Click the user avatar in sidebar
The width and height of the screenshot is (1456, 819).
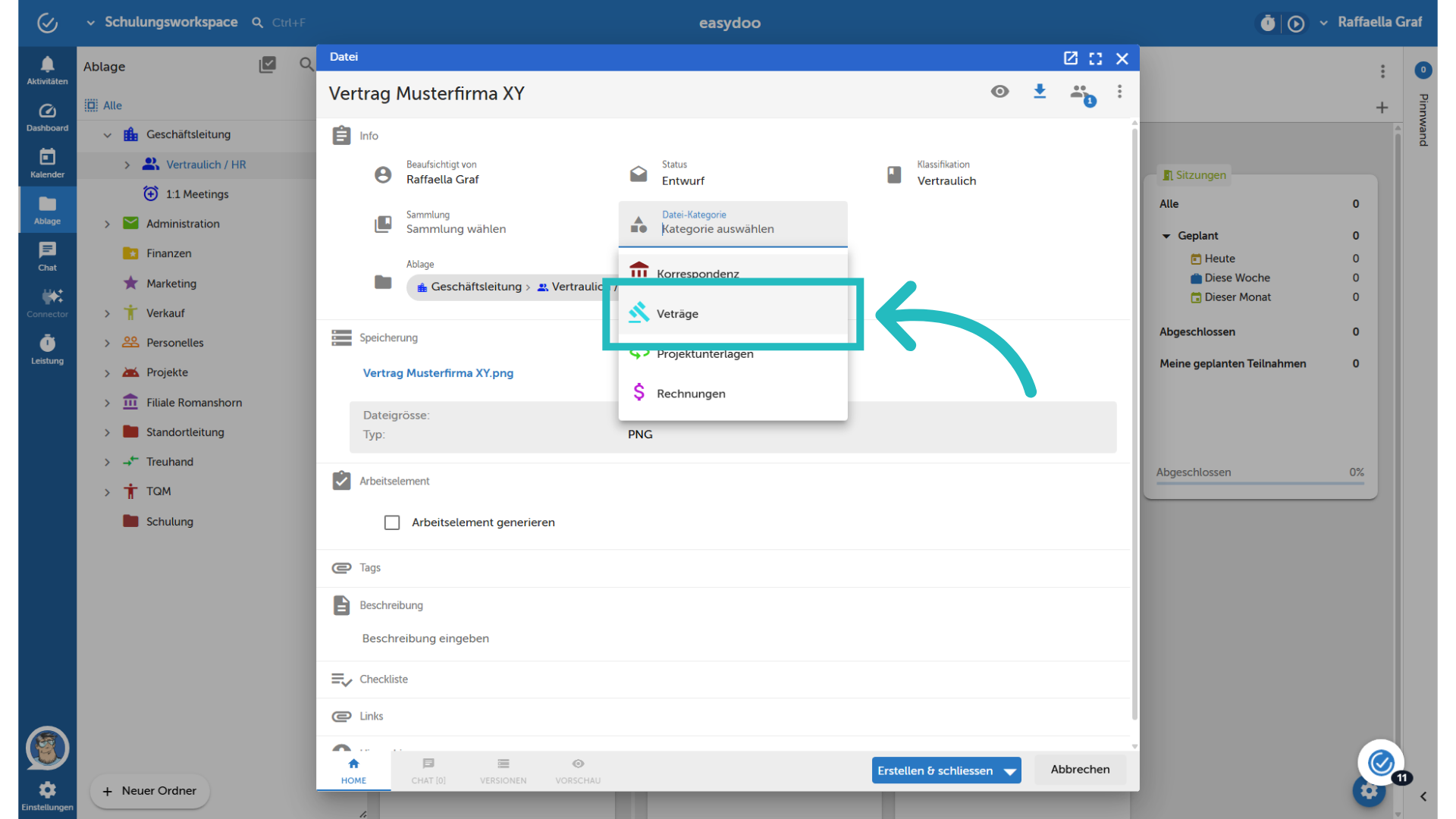tap(47, 748)
